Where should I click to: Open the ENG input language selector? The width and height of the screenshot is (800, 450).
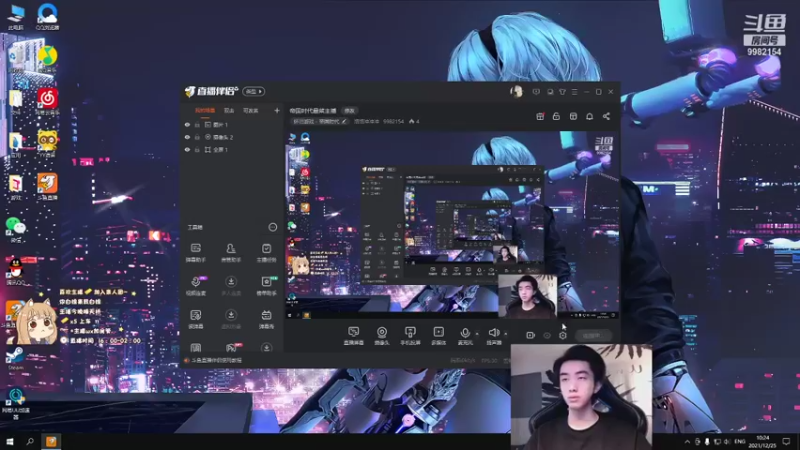click(x=740, y=442)
